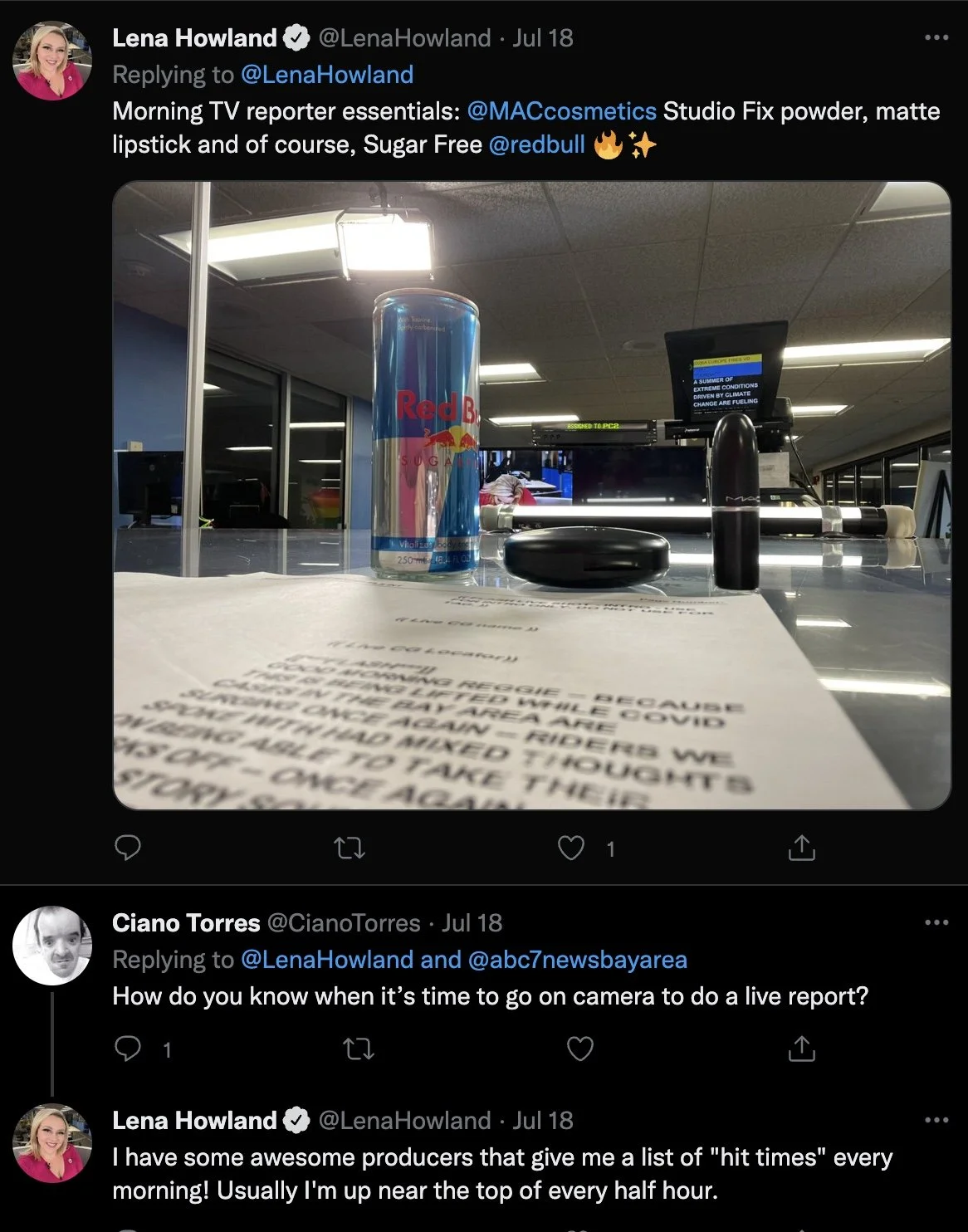Screen dimensions: 968x1232
Task: Open more options on the top tweet
Action: [936, 38]
